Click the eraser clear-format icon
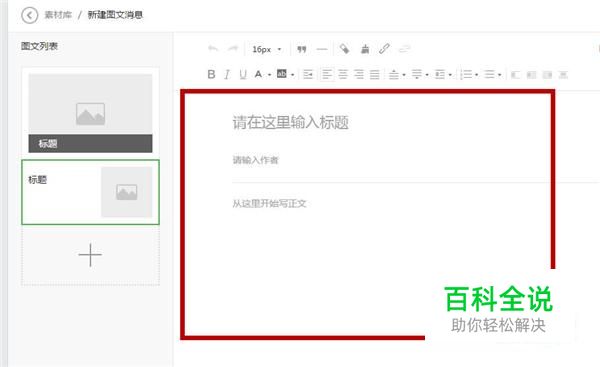 click(344, 49)
